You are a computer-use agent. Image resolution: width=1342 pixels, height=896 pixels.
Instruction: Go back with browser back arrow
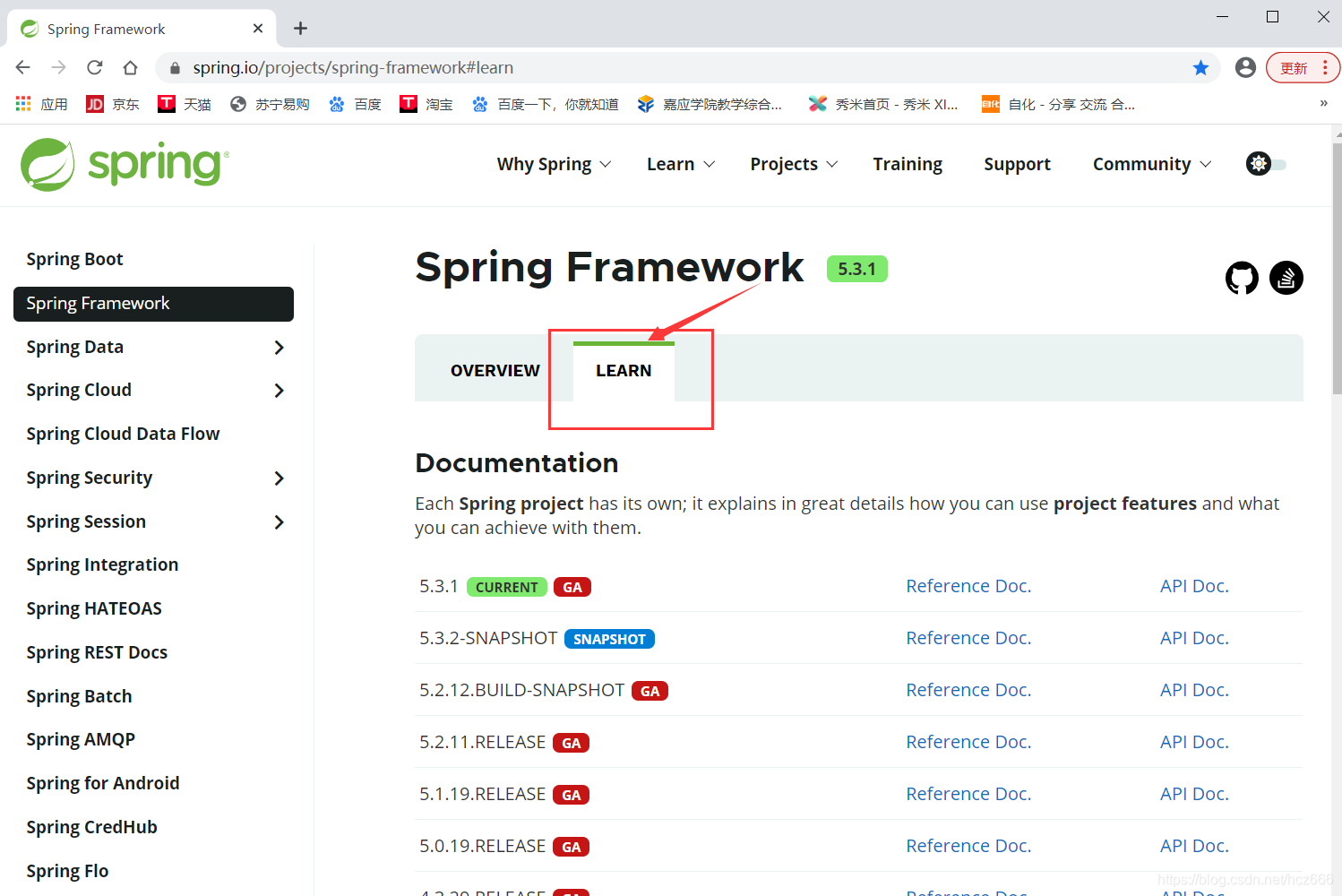pyautogui.click(x=23, y=67)
